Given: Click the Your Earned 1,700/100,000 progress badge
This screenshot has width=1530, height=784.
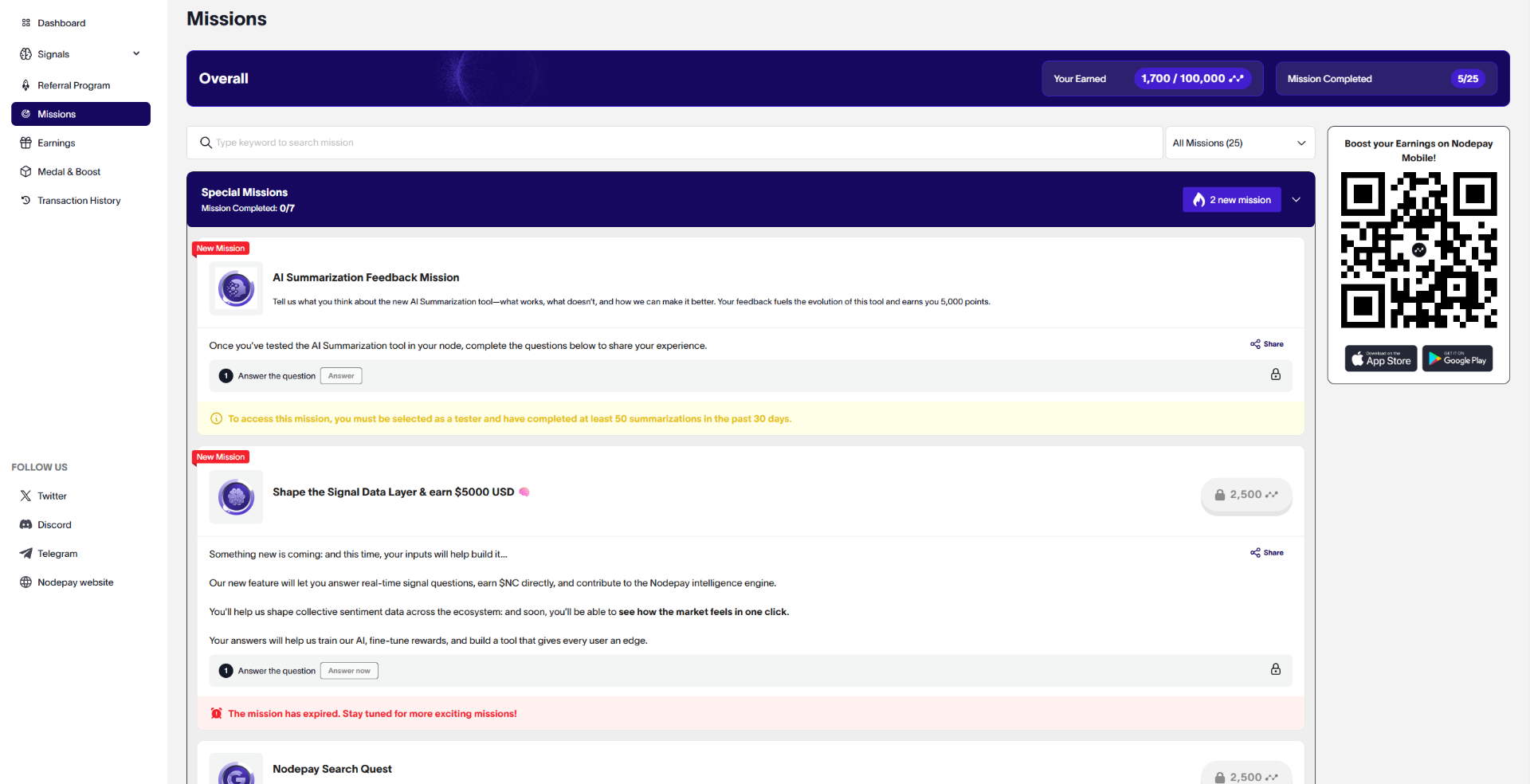Looking at the screenshot, I should tap(1192, 78).
